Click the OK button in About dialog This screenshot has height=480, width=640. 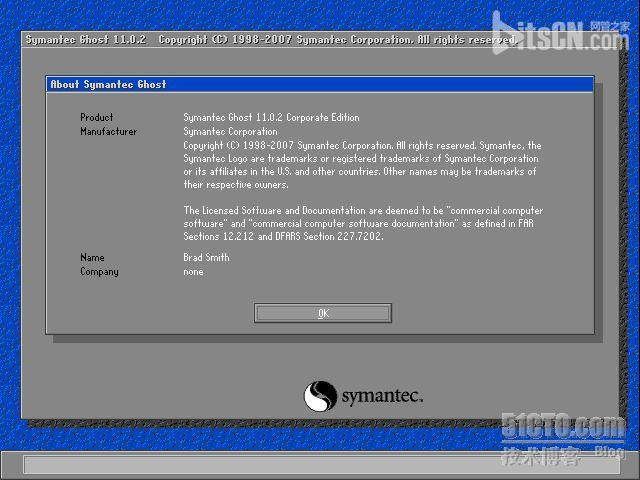pos(323,313)
